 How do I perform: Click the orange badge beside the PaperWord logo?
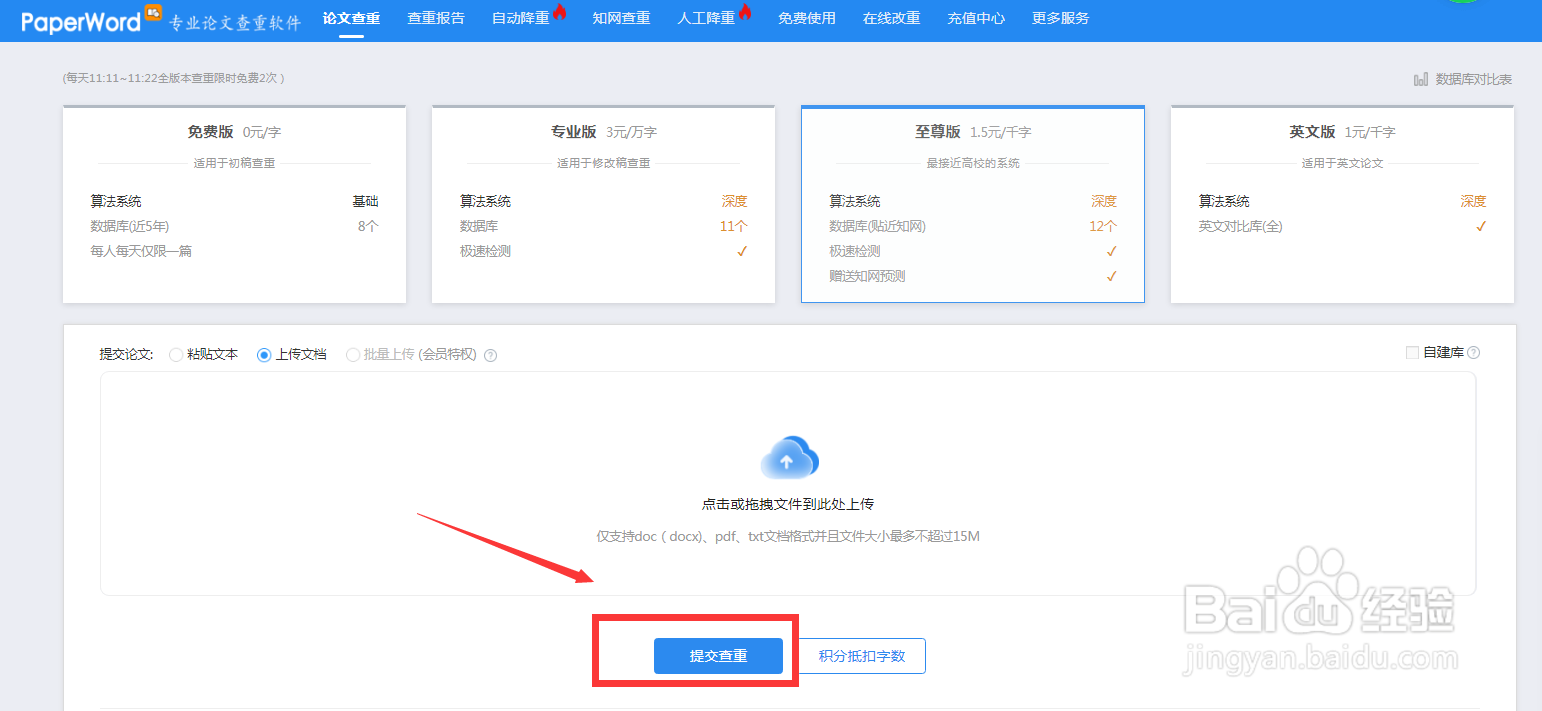coord(152,13)
